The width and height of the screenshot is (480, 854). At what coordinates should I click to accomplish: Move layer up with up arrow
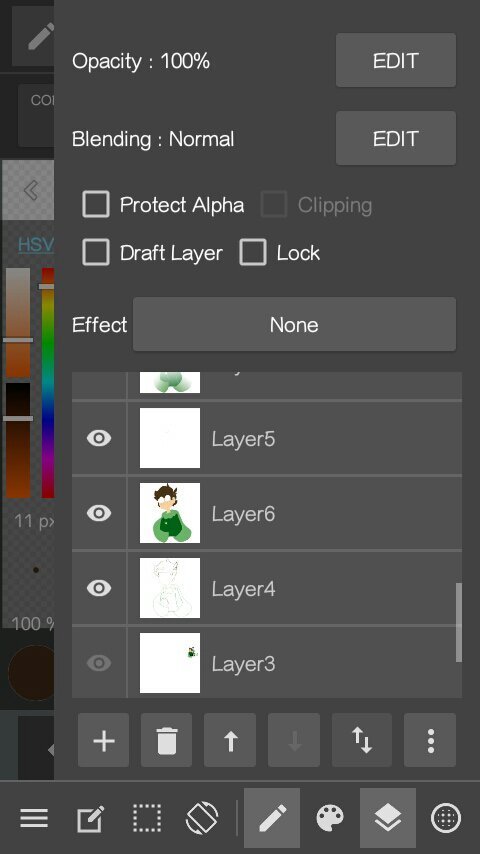[230, 740]
